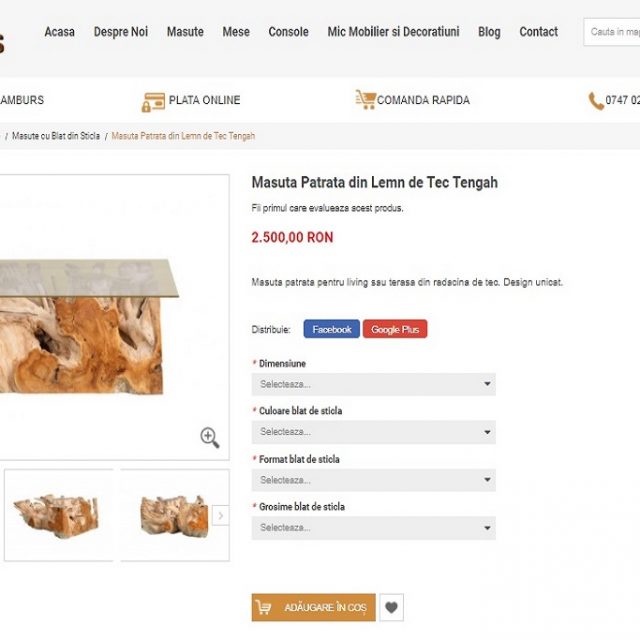
Task: Click next arrow in thumbnail gallery
Action: [x=220, y=515]
